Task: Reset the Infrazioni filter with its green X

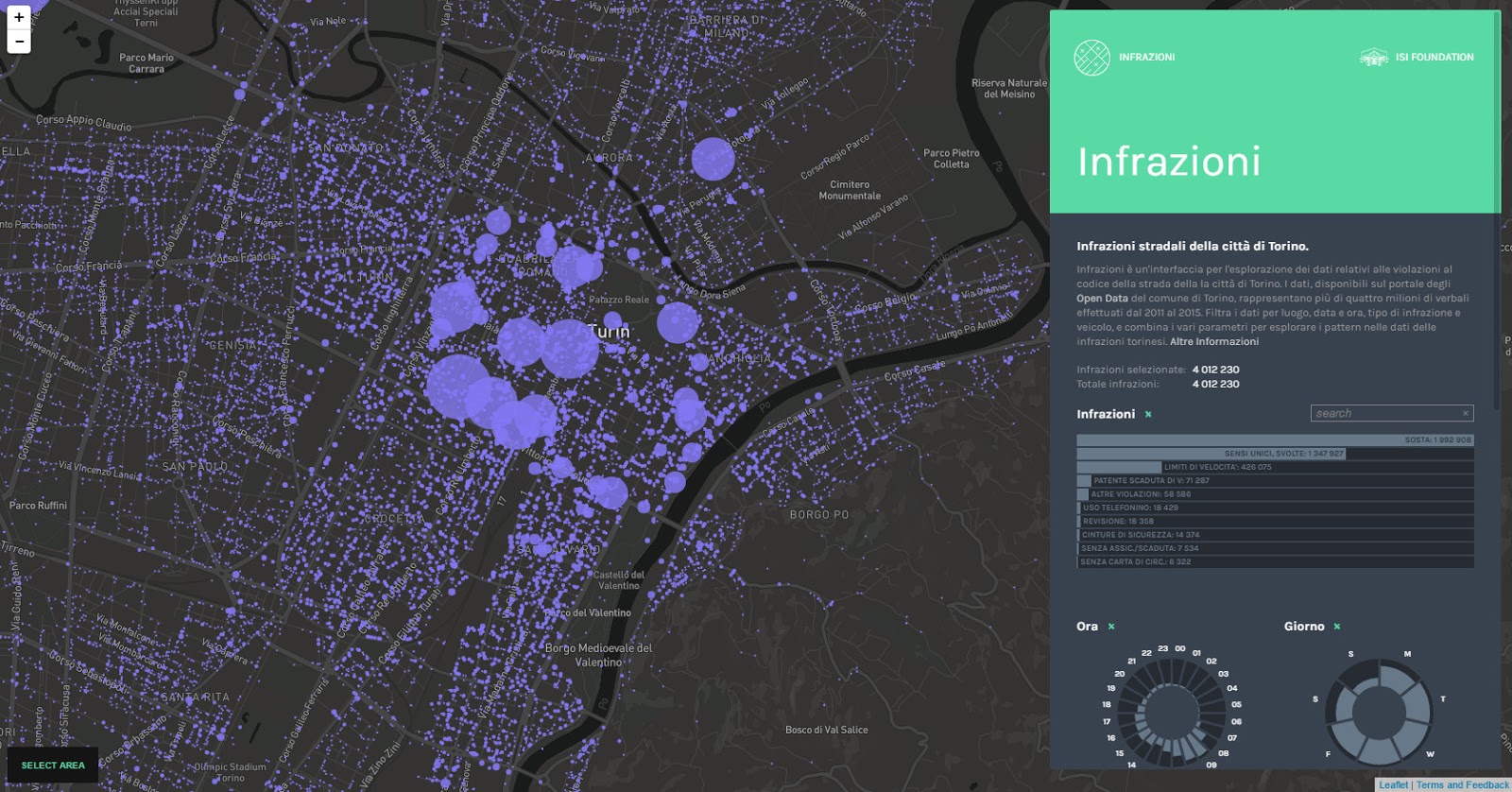Action: (x=1148, y=415)
